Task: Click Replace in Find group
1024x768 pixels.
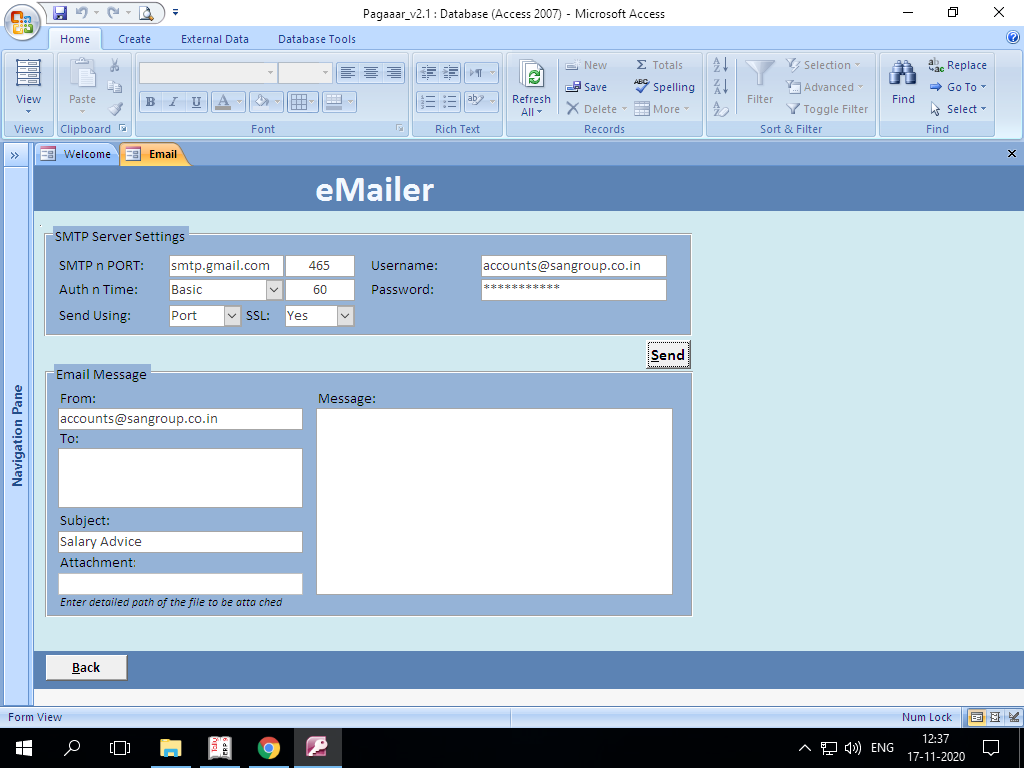Action: click(x=957, y=65)
